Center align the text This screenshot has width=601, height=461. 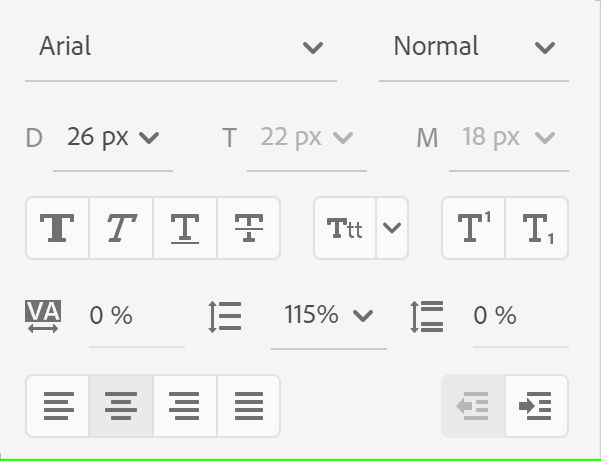(x=121, y=406)
